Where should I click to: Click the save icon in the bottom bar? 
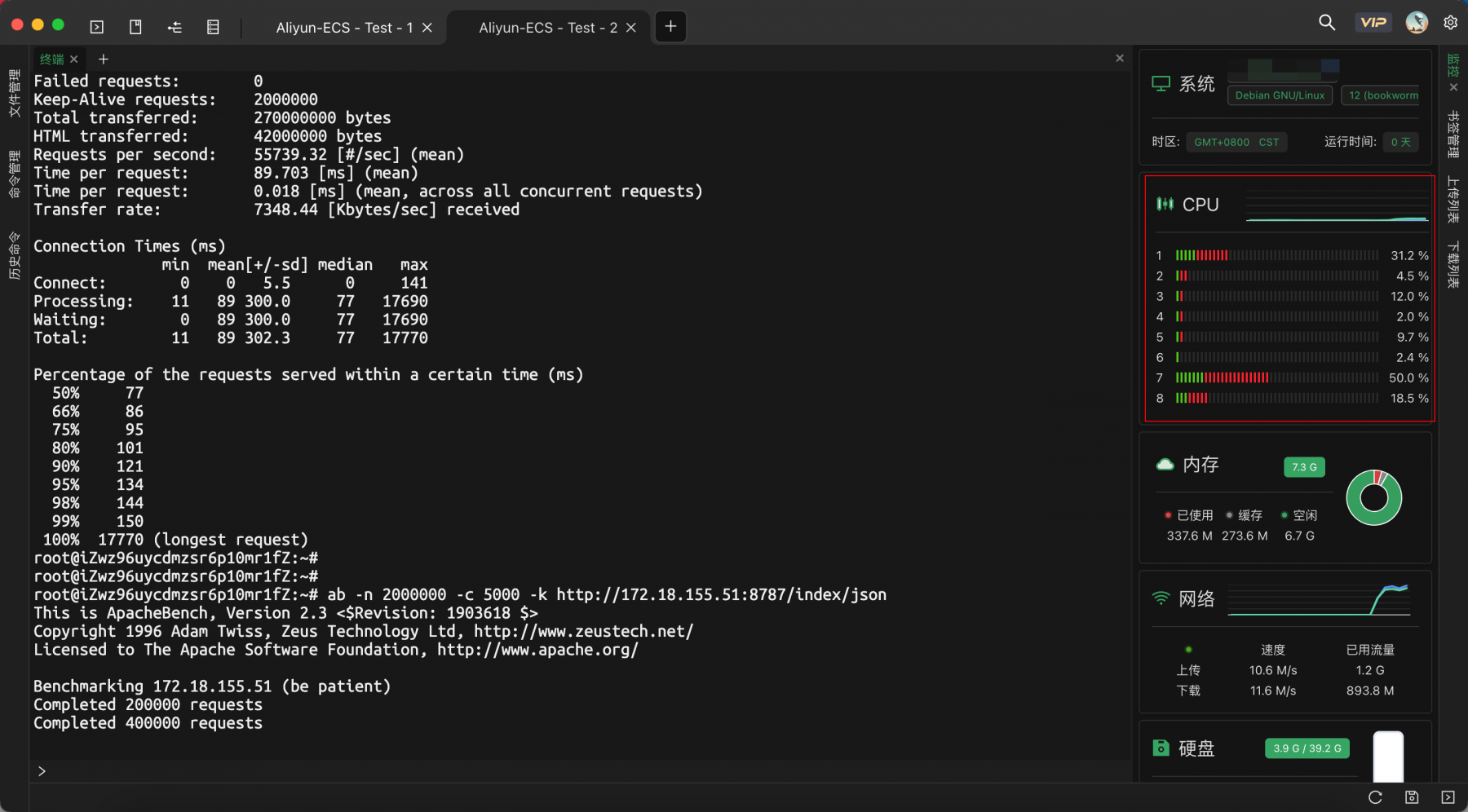(x=1412, y=797)
